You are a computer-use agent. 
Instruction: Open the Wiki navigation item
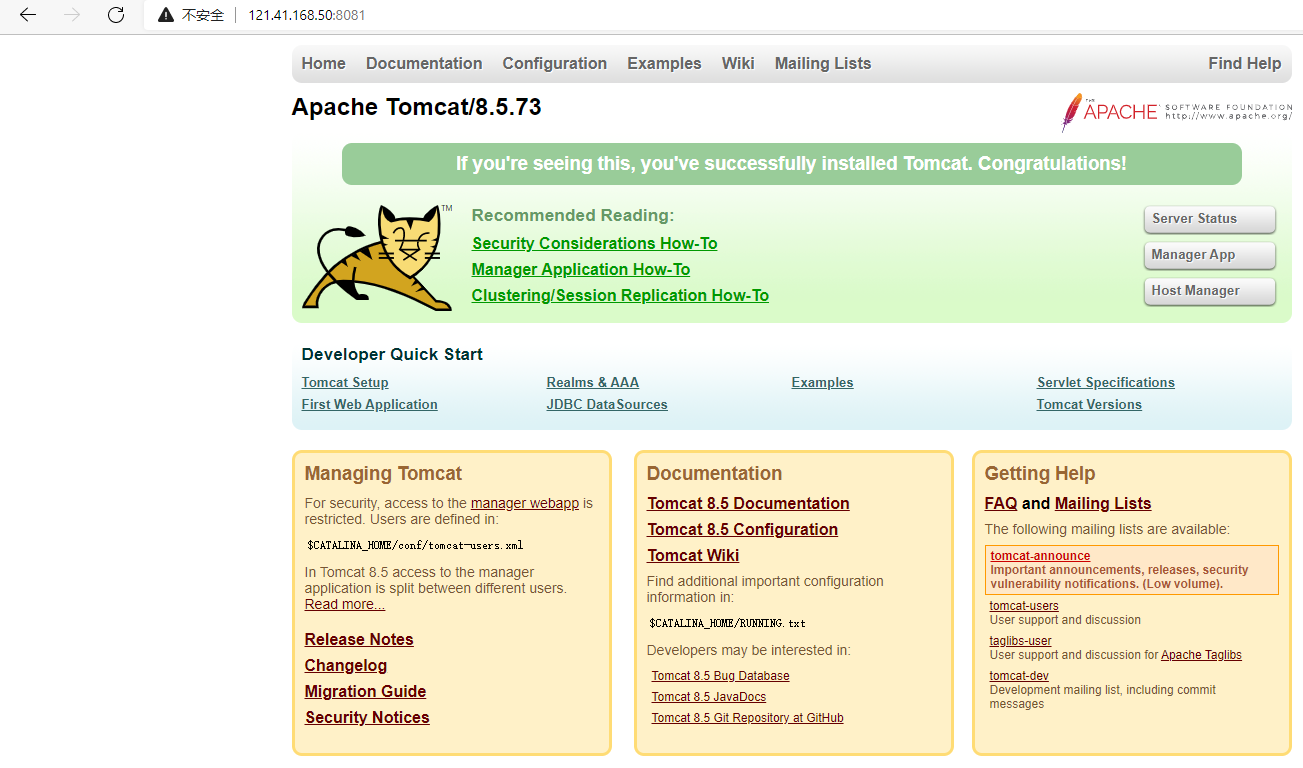(738, 63)
